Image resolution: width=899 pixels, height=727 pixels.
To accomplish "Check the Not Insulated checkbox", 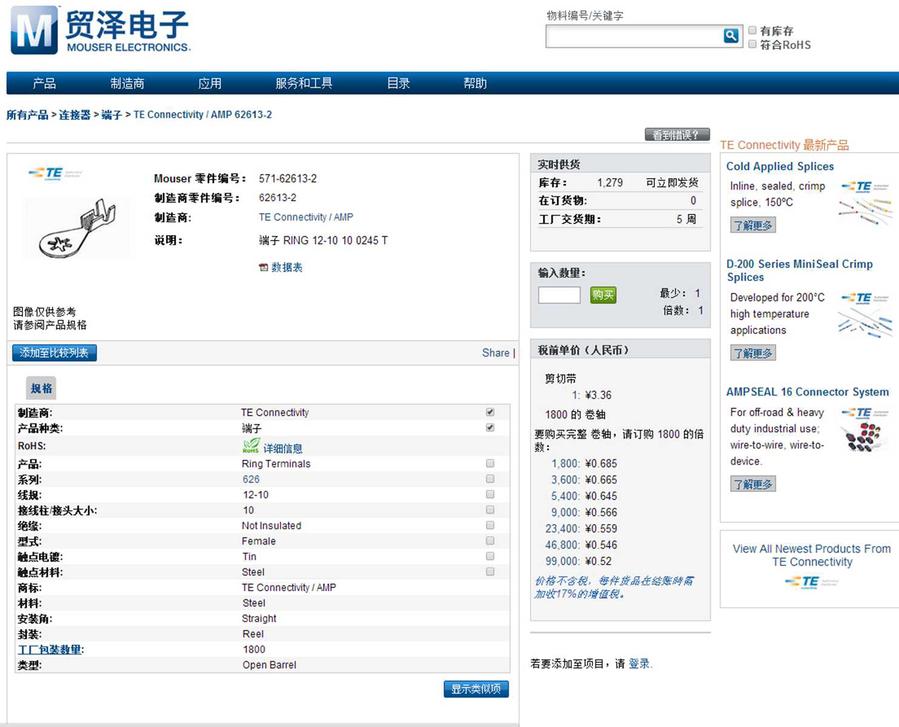I will point(490,525).
